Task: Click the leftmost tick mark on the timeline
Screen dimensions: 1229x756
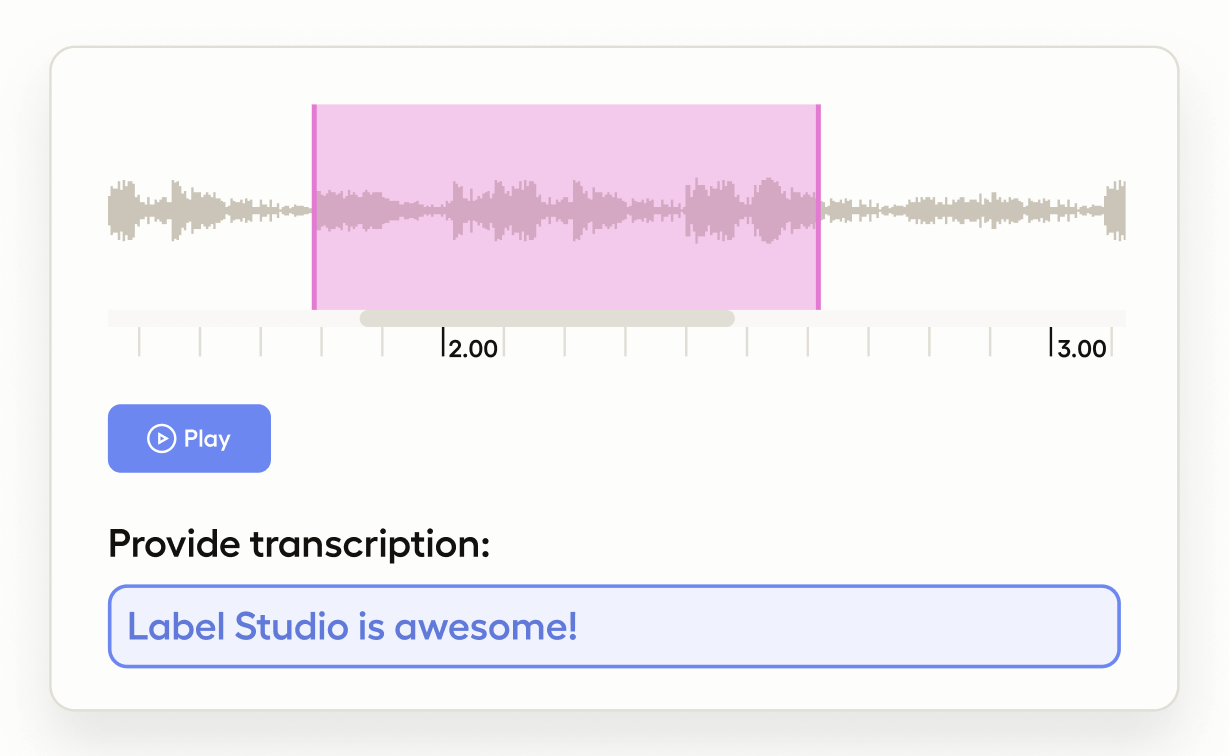Action: coord(139,342)
